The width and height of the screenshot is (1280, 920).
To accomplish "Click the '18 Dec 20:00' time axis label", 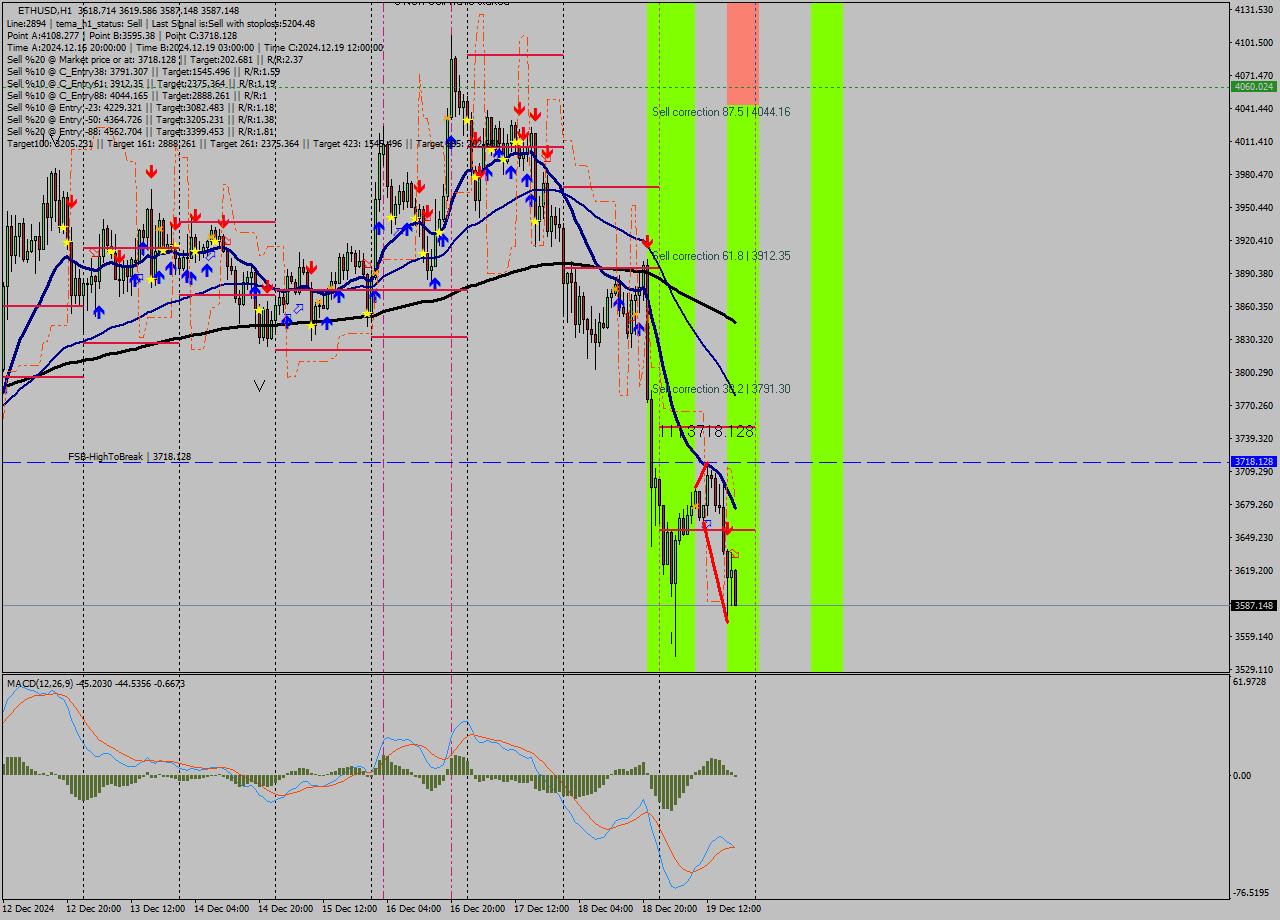I will (669, 909).
